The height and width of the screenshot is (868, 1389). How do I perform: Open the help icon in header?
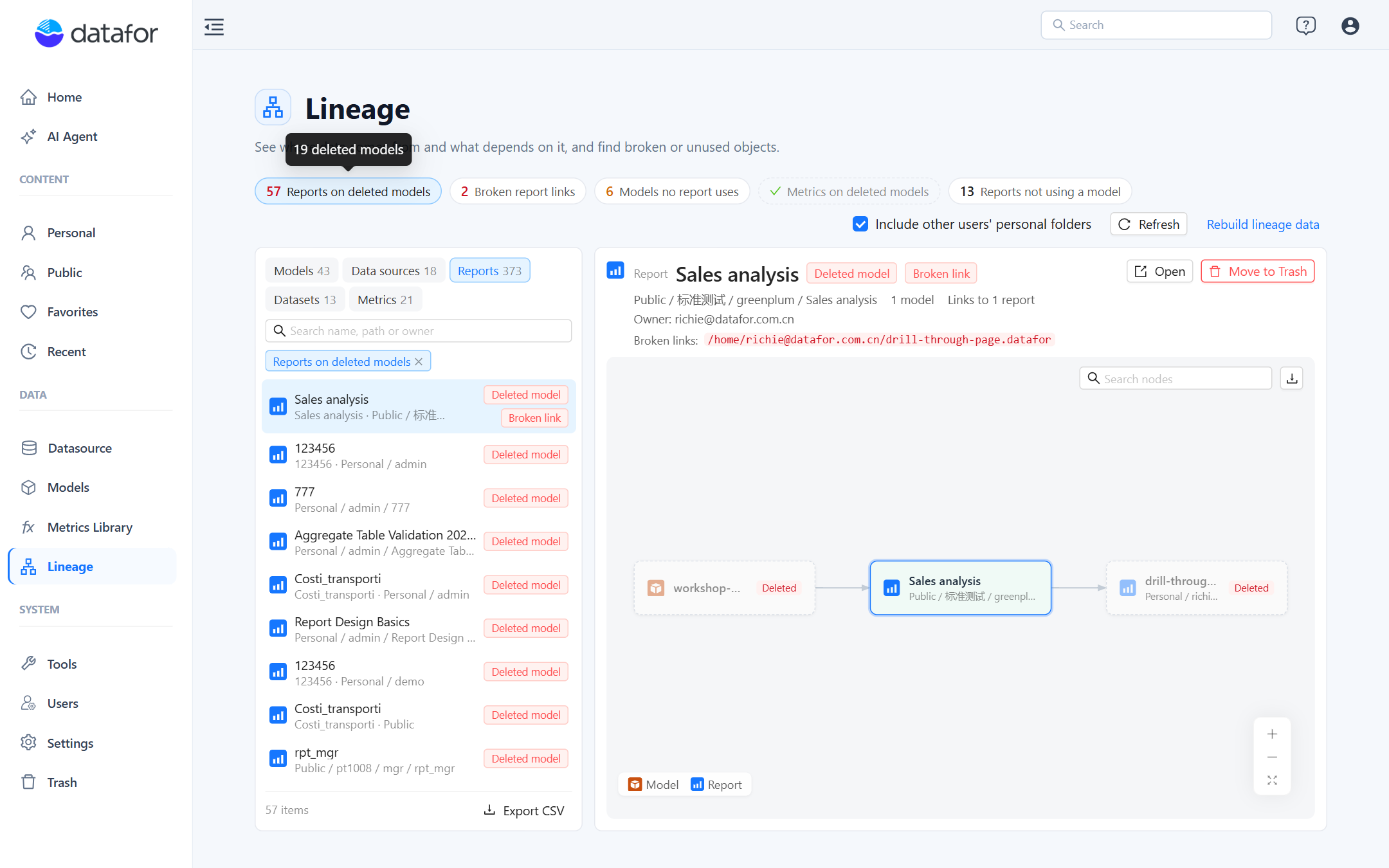click(x=1305, y=26)
